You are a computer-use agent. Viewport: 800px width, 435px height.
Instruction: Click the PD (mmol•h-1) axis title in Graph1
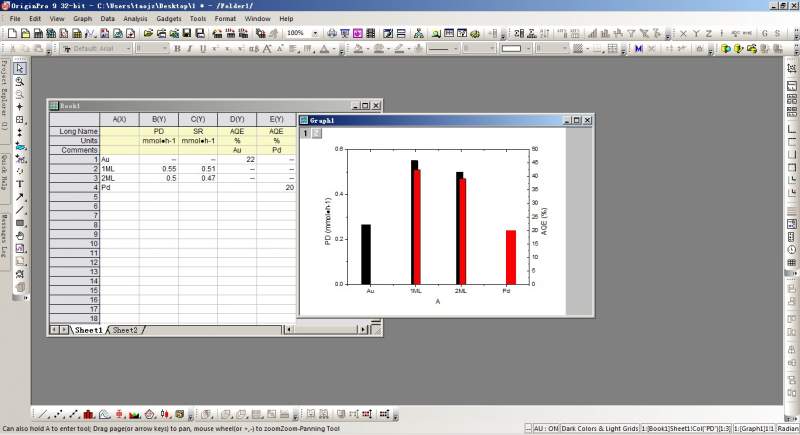click(328, 221)
